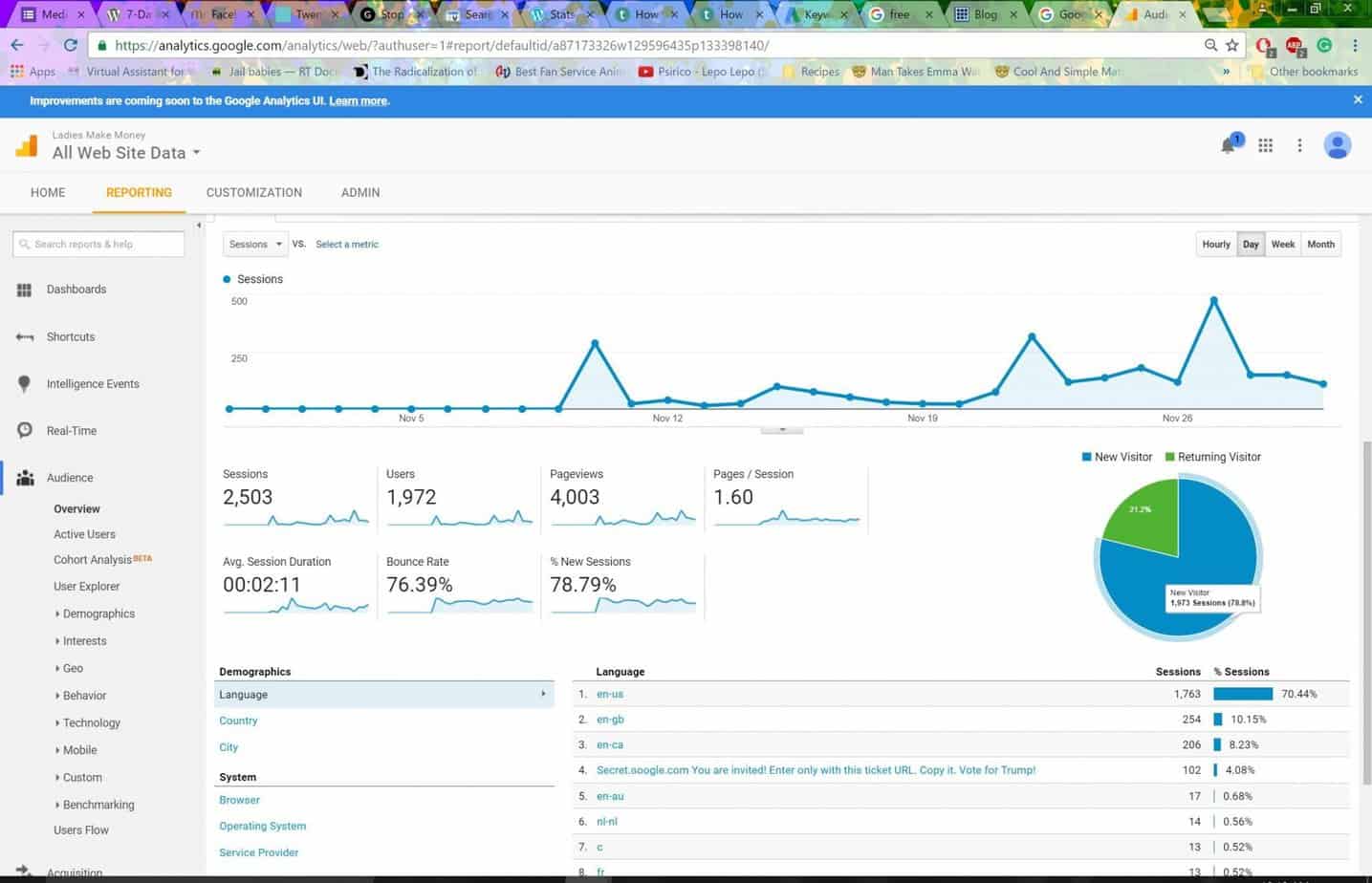1372x883 pixels.
Task: Open the Google apps grid icon
Action: pos(1265,145)
